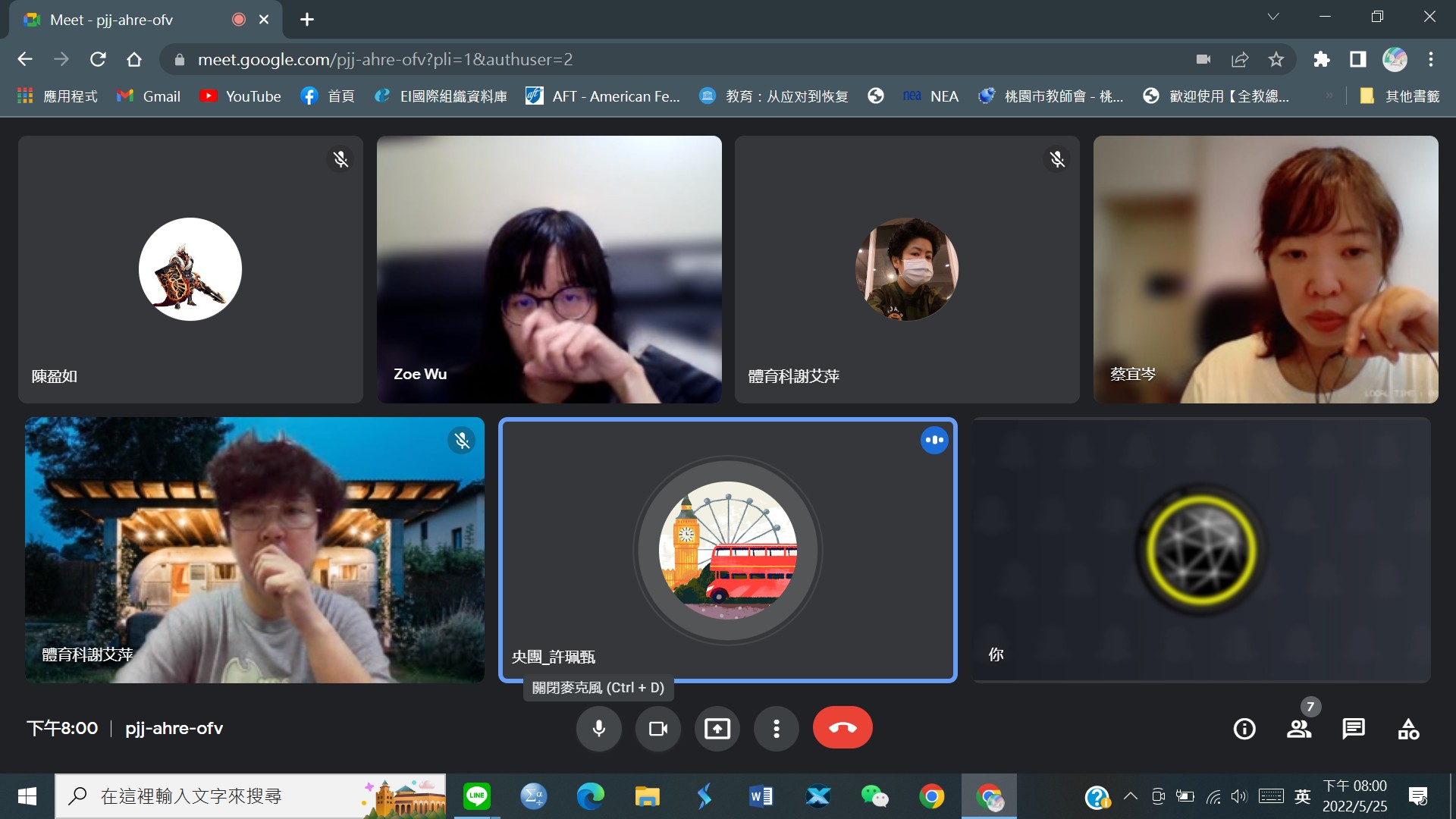Image resolution: width=1456 pixels, height=819 pixels.
Task: Open Chrome extensions menu
Action: coord(1322,59)
